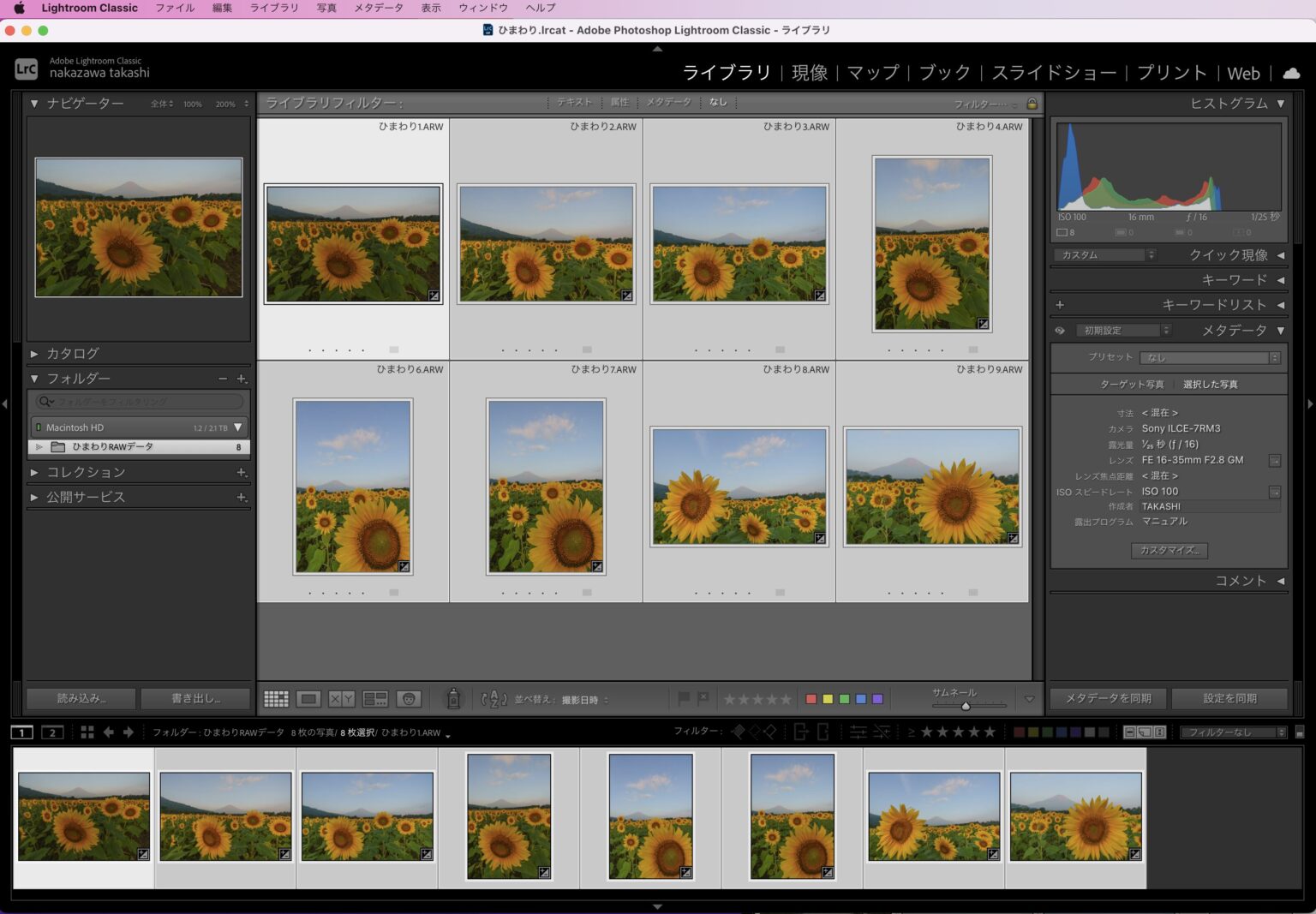Open the 並べ替え sort order dropdown
The height and width of the screenshot is (914, 1316).
point(584,700)
